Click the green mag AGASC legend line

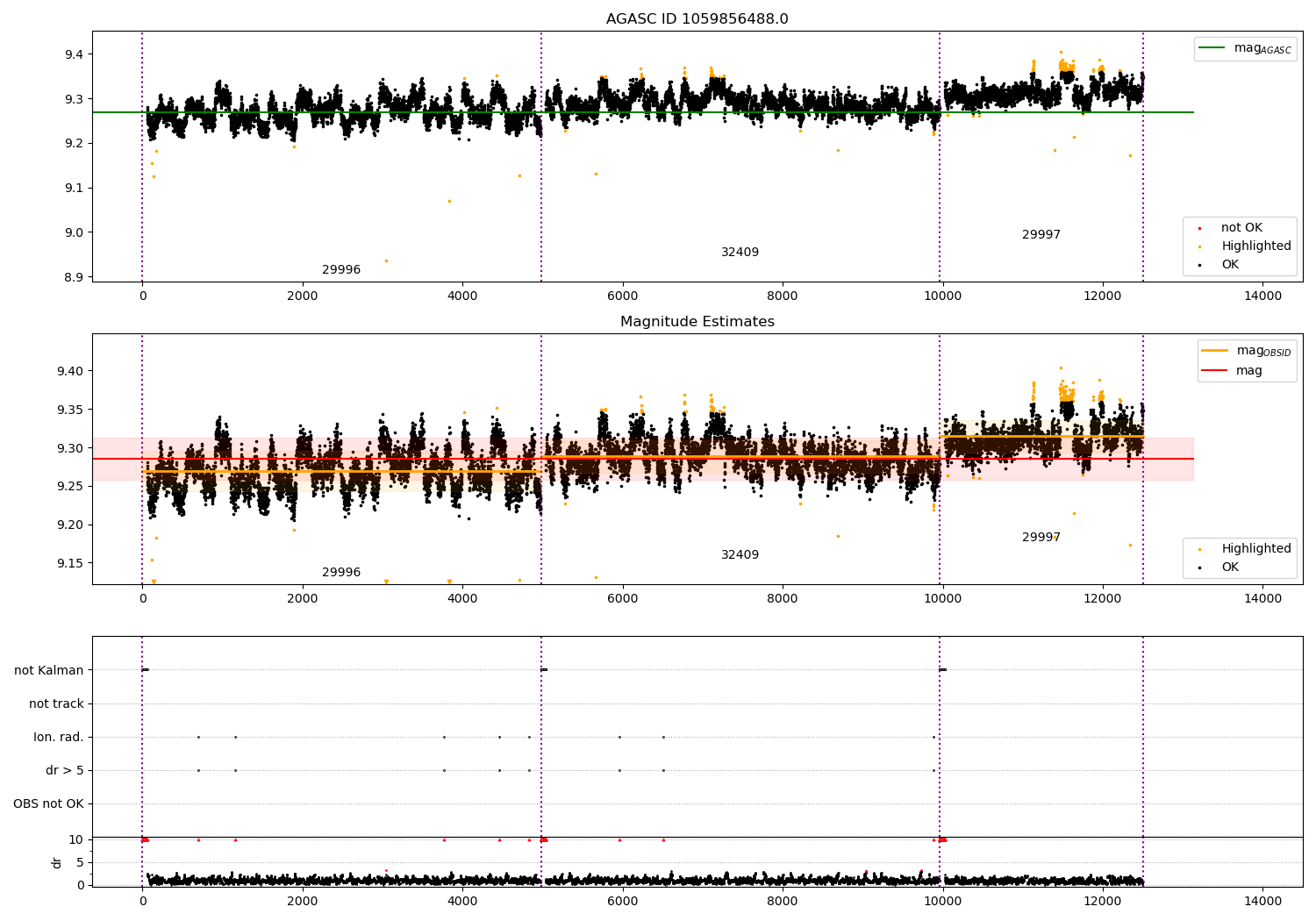click(1212, 48)
